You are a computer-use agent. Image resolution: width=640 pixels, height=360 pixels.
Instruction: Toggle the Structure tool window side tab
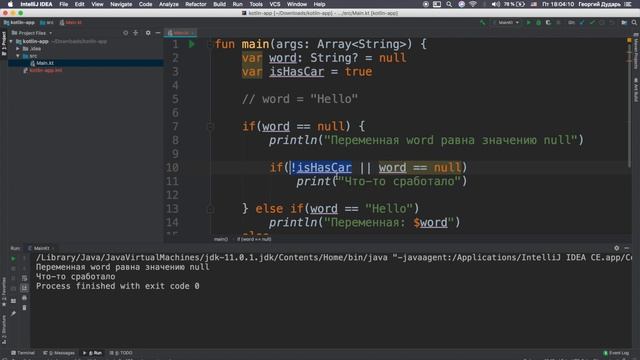pos(4,329)
